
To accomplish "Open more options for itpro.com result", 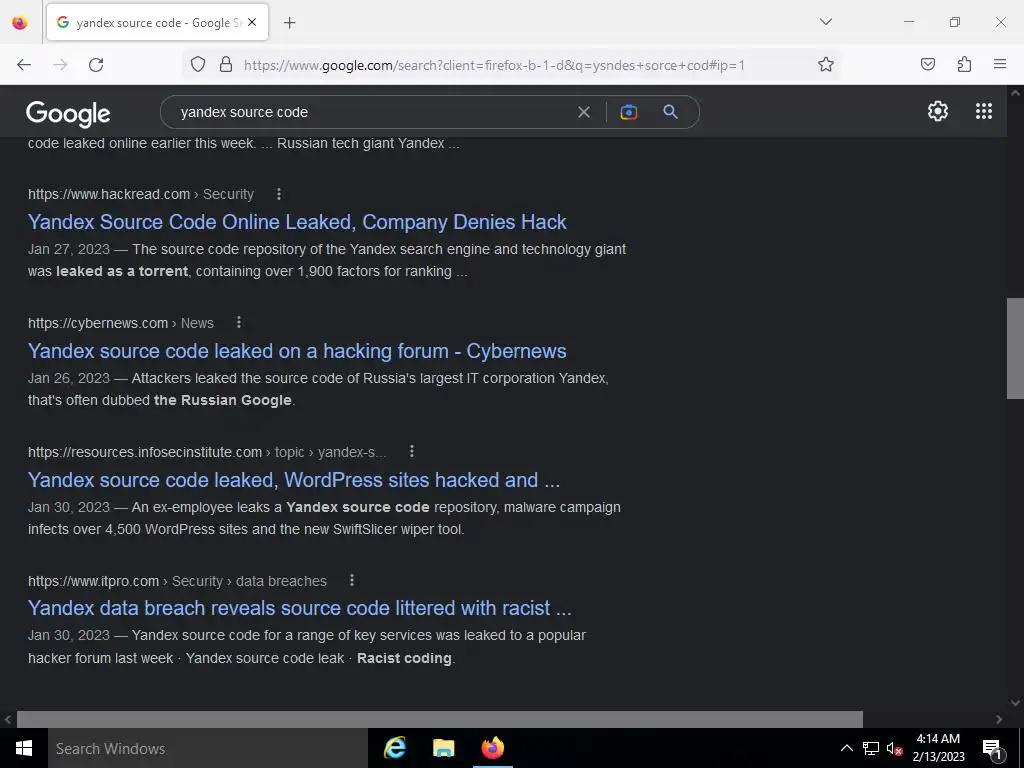I will [x=352, y=580].
